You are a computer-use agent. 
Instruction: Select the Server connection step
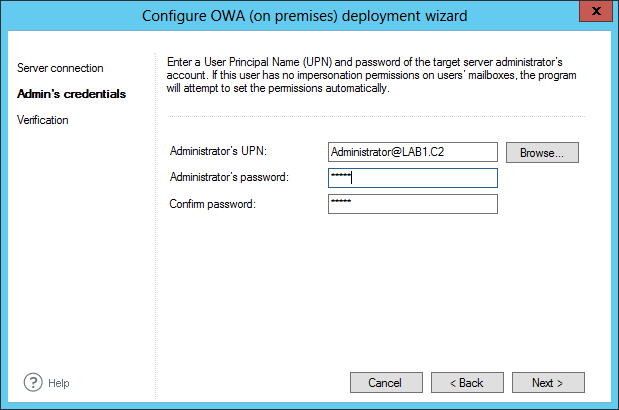click(x=60, y=68)
